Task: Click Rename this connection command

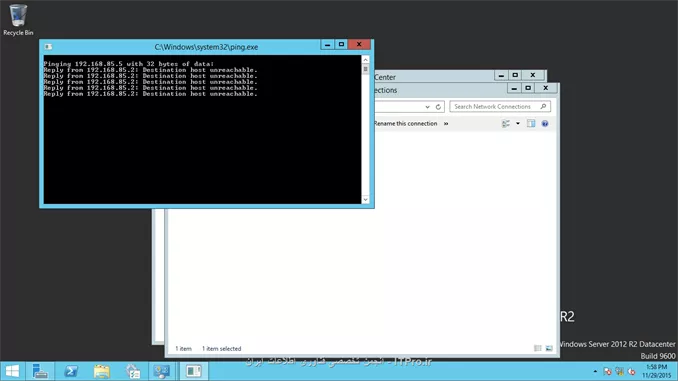Action: [405, 124]
